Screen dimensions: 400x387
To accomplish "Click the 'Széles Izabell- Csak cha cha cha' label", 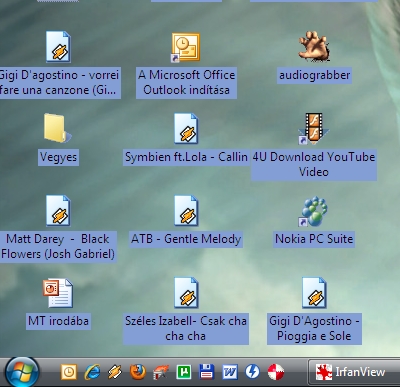I will pyautogui.click(x=186, y=329).
